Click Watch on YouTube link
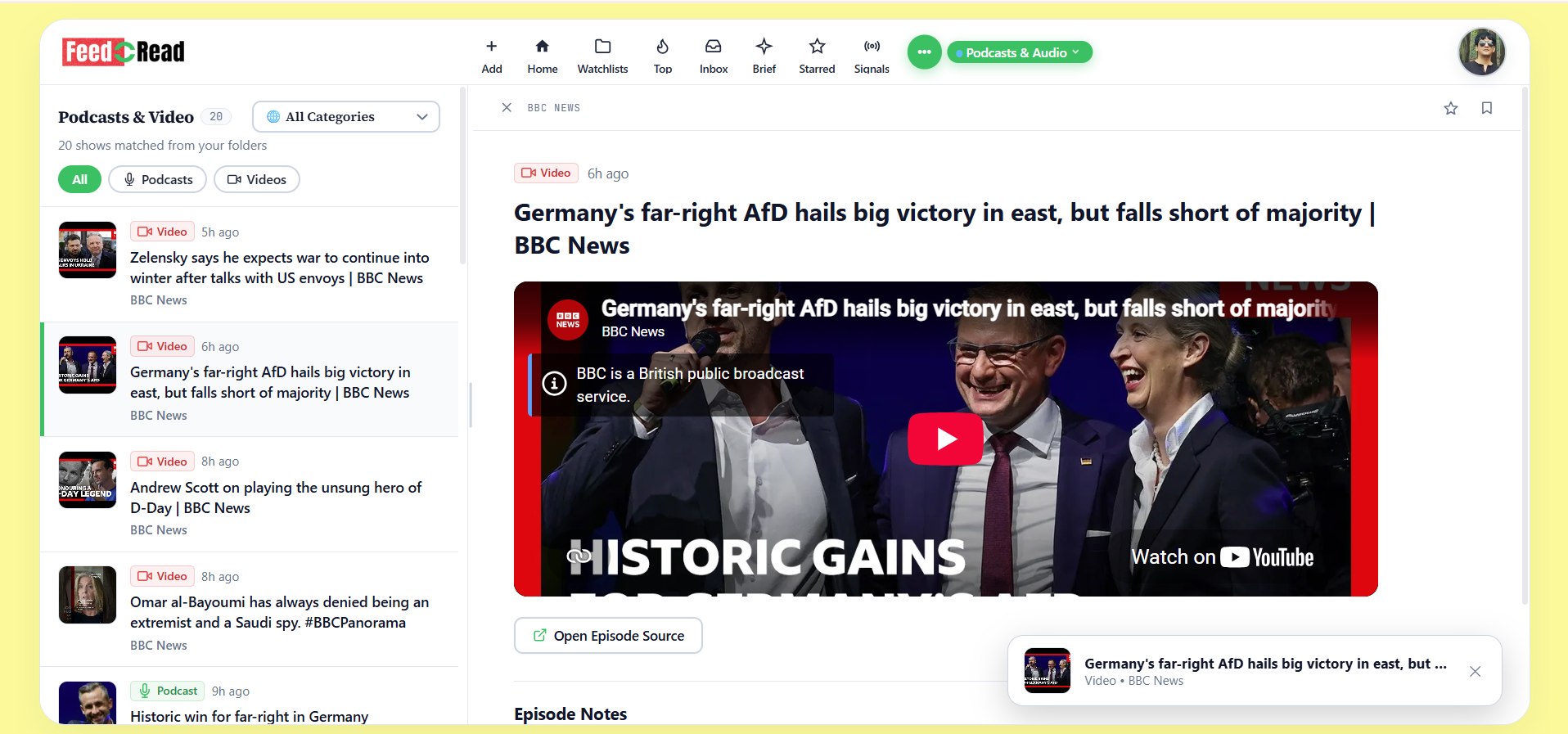The width and height of the screenshot is (1568, 734). 1223,557
